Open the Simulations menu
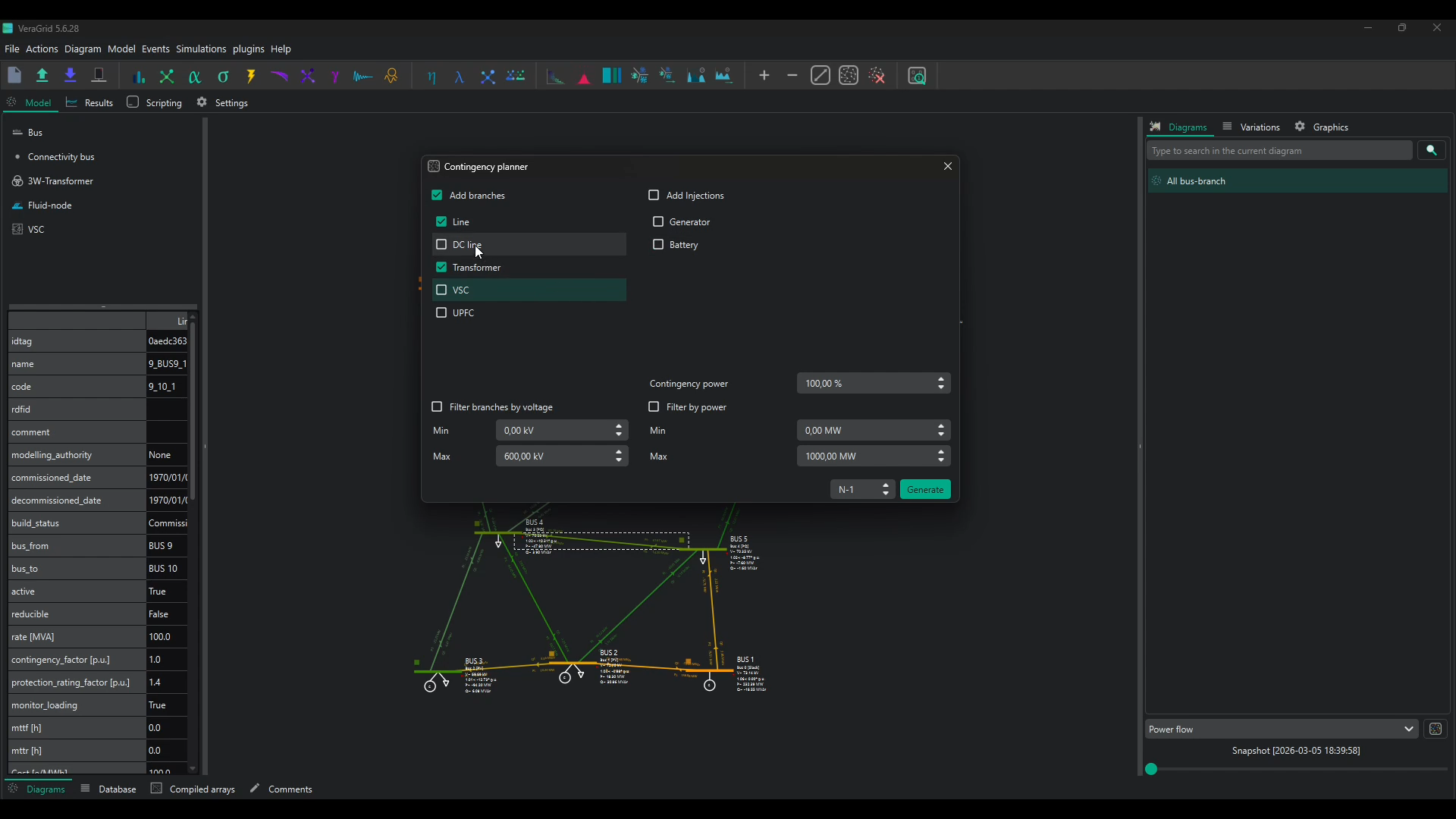1456x819 pixels. [x=201, y=49]
